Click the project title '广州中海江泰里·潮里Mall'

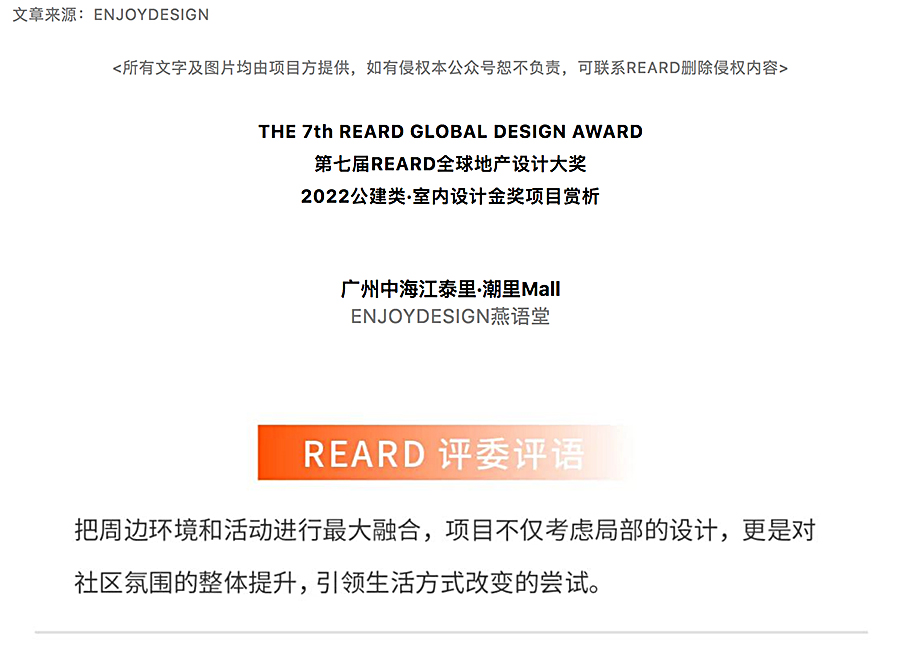450,289
